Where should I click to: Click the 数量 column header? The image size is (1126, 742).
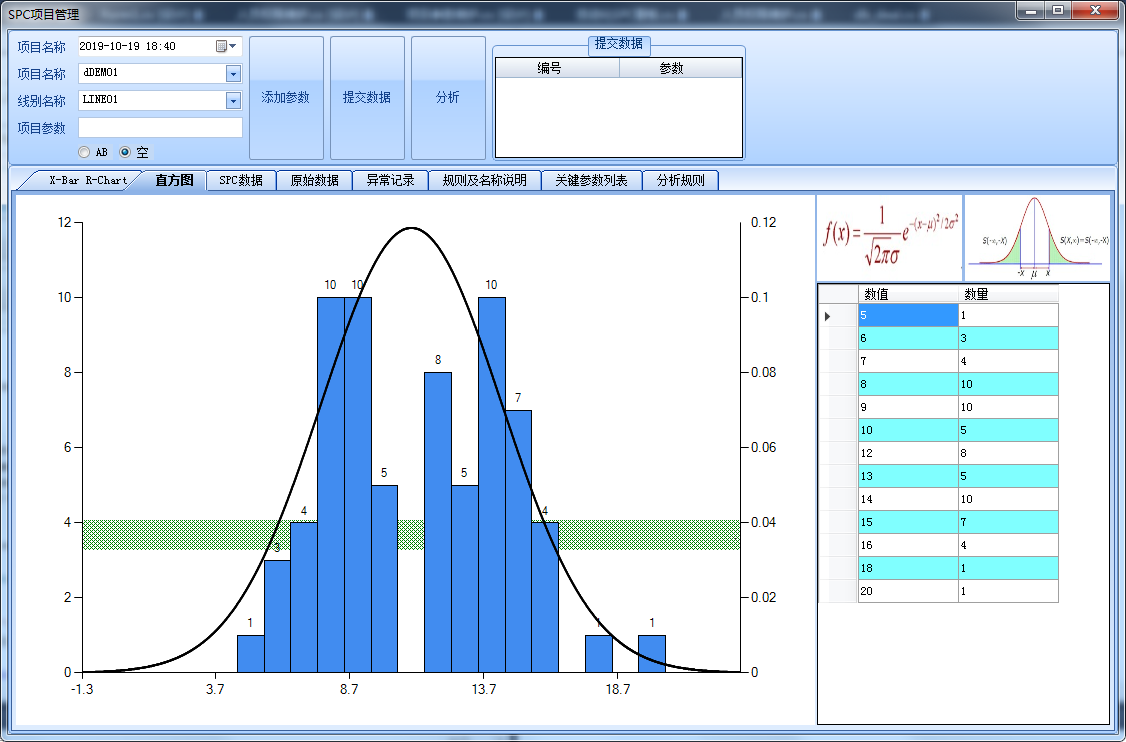tap(1007, 294)
